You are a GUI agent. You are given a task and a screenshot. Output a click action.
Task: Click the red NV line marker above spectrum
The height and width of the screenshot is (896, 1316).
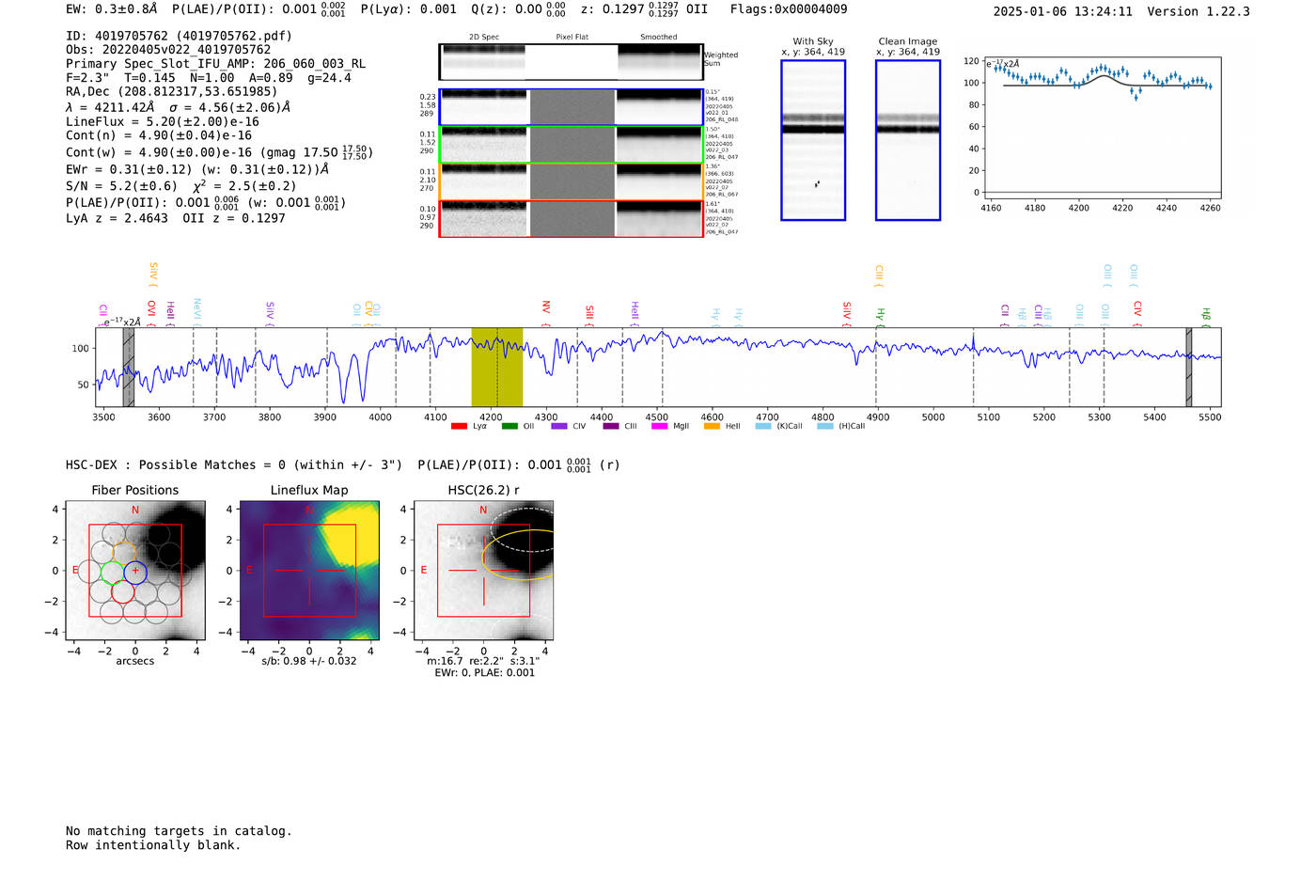546,307
